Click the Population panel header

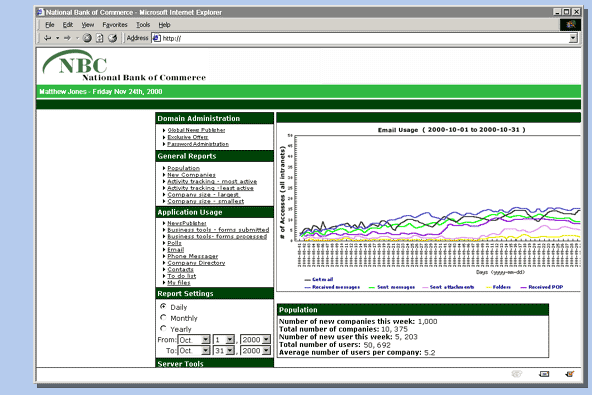tap(413, 310)
